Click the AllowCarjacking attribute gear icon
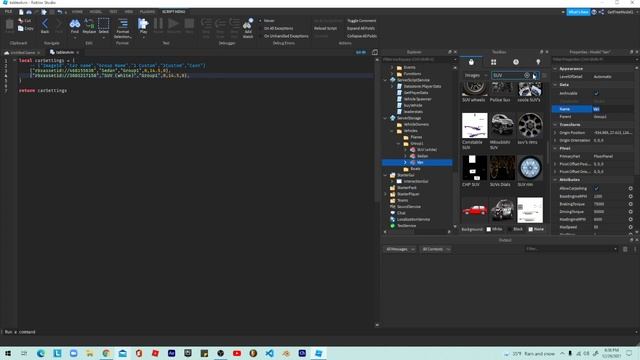Viewport: 640px width, 360px height. pos(631,189)
